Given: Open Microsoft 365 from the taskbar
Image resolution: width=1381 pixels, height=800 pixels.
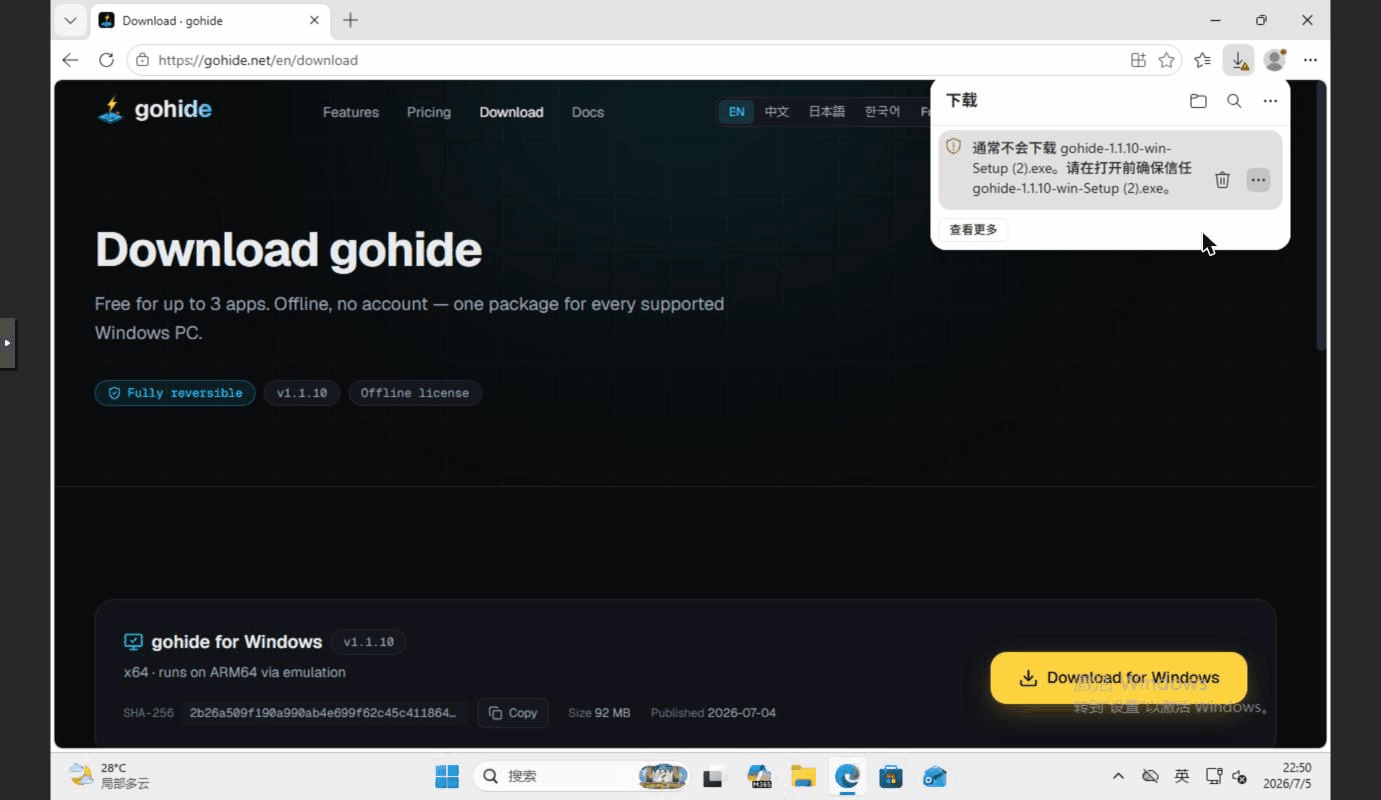Looking at the screenshot, I should tap(759, 776).
